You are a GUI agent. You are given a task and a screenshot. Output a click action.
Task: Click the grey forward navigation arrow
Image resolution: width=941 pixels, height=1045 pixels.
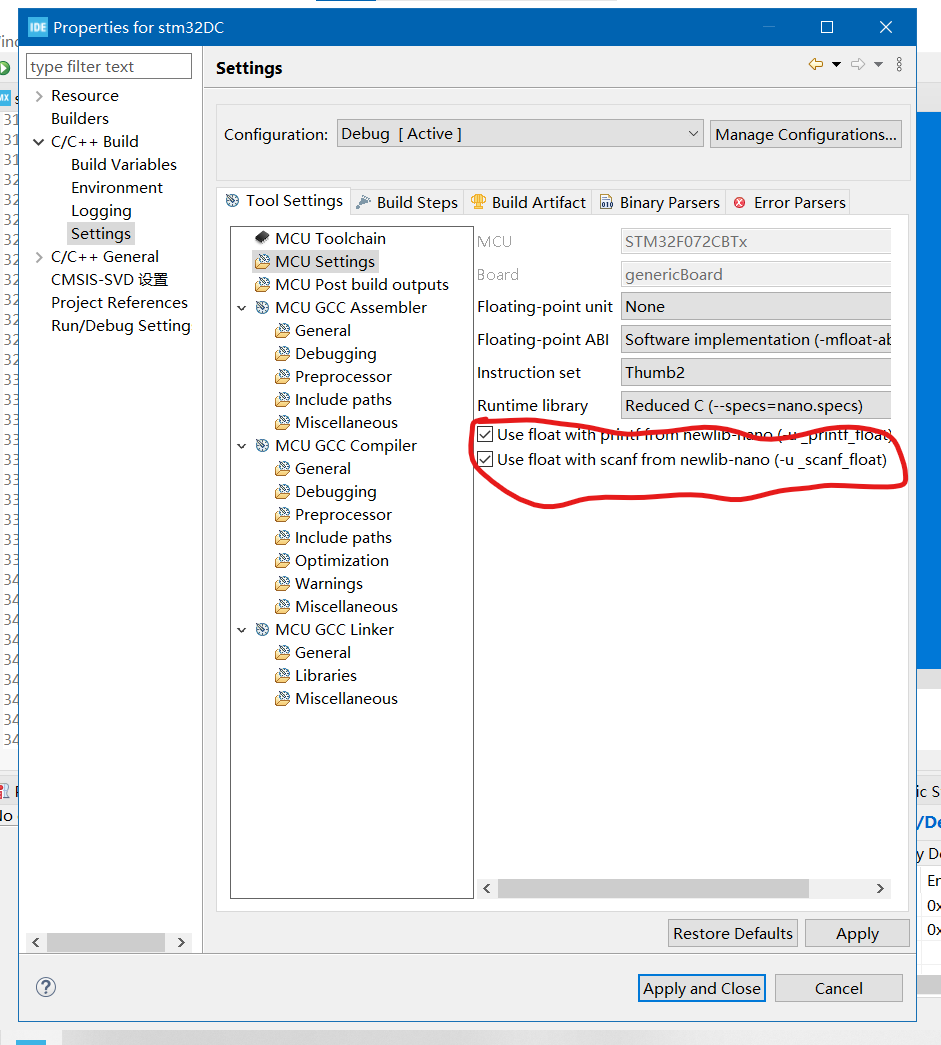click(858, 64)
